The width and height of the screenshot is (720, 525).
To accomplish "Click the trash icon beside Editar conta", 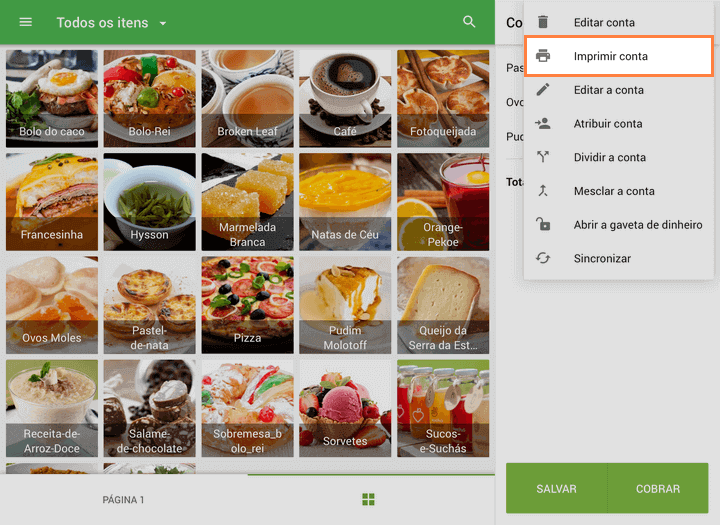I will (x=543, y=22).
